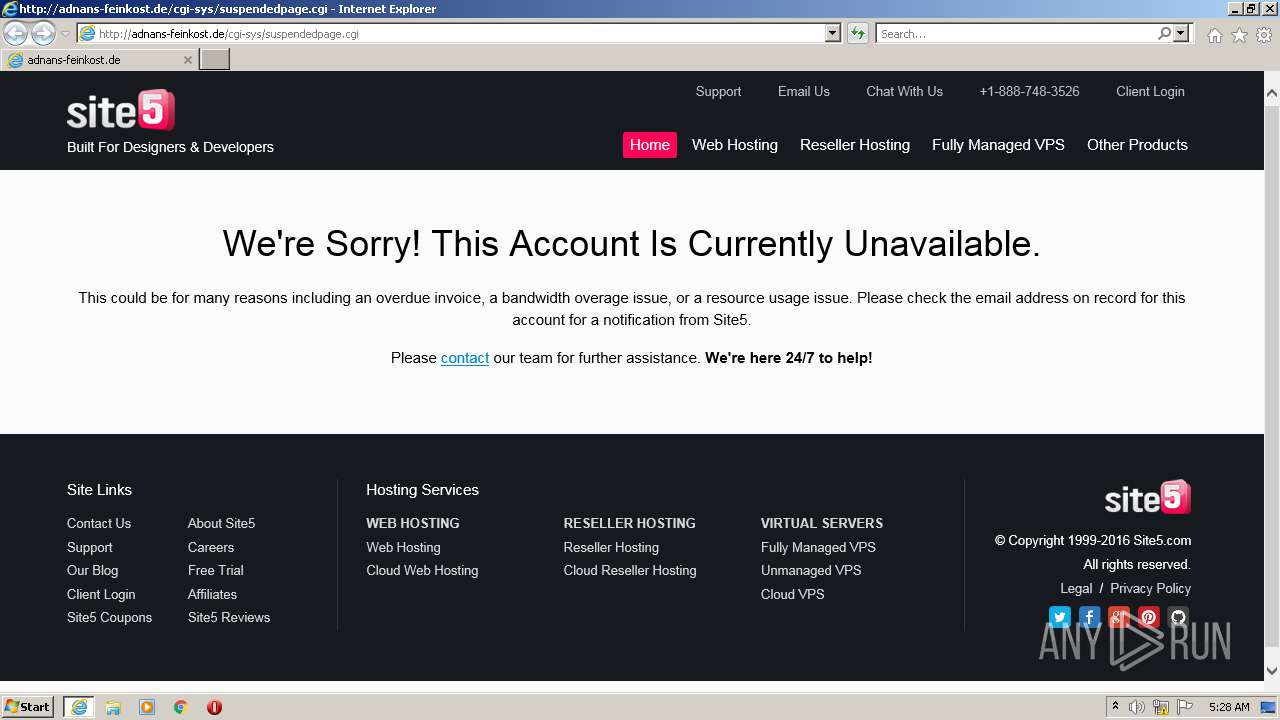Viewport: 1280px width, 720px height.
Task: Open the Favorites star icon
Action: (x=1239, y=35)
